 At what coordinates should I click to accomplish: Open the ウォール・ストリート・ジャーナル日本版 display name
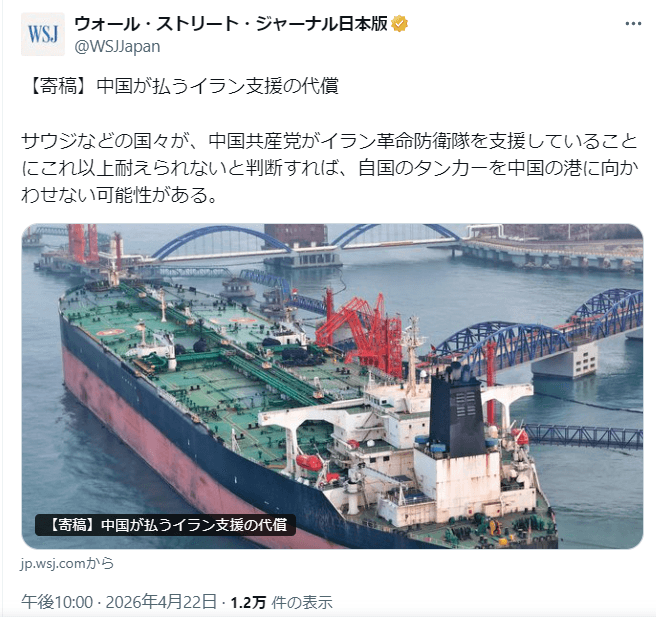coord(231,24)
